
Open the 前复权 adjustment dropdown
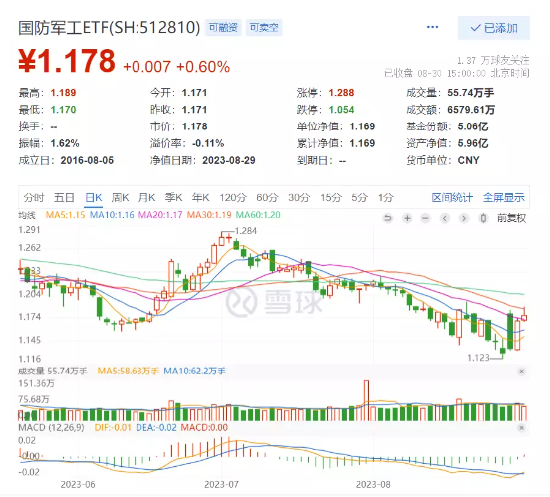click(x=511, y=219)
